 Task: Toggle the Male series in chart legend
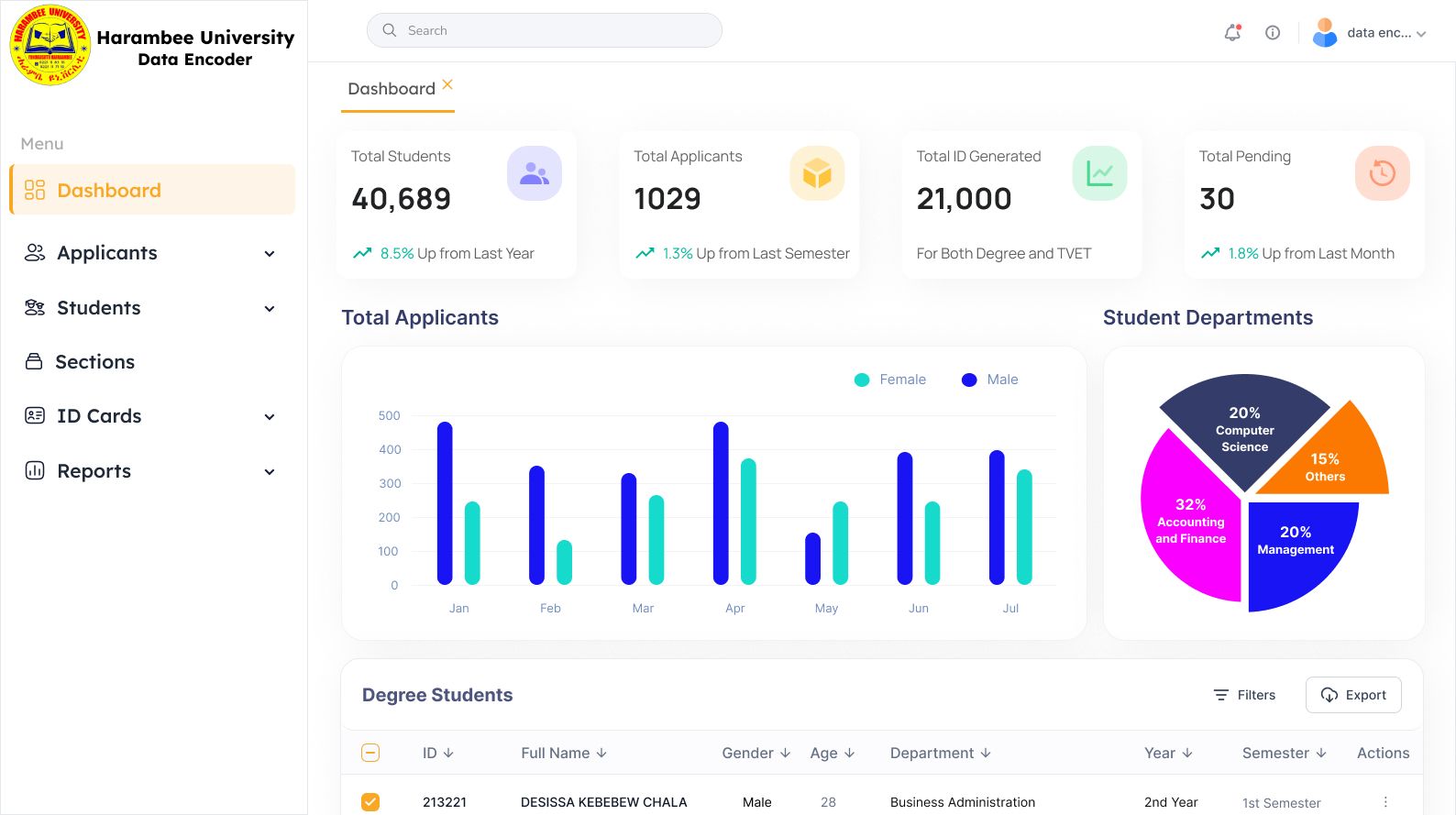click(x=990, y=380)
